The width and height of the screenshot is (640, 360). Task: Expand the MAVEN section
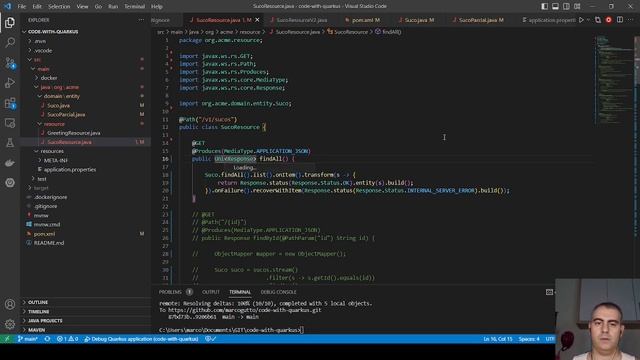click(86, 330)
